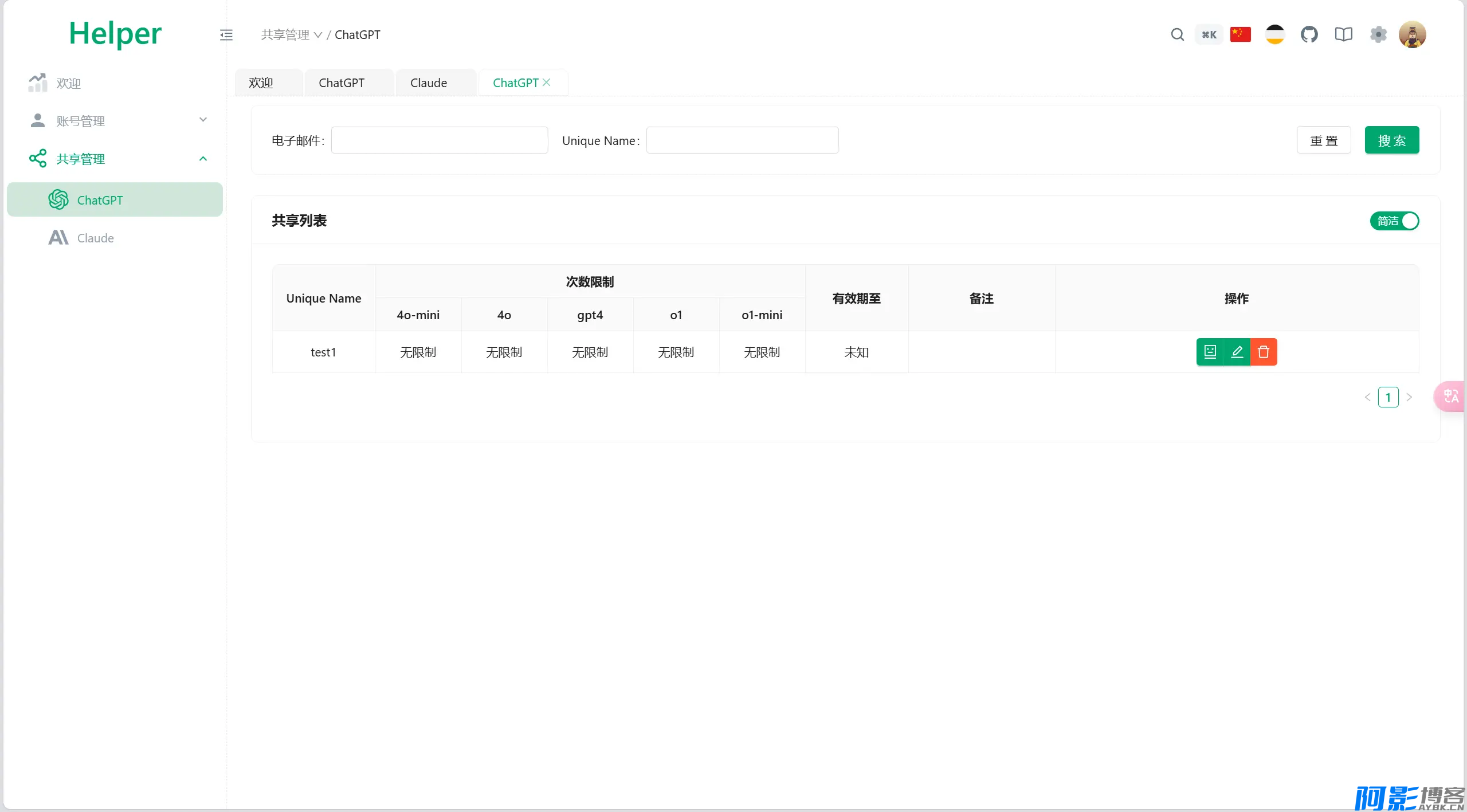Toggle the 简洁 switch off
The image size is (1467, 812).
click(x=1395, y=221)
